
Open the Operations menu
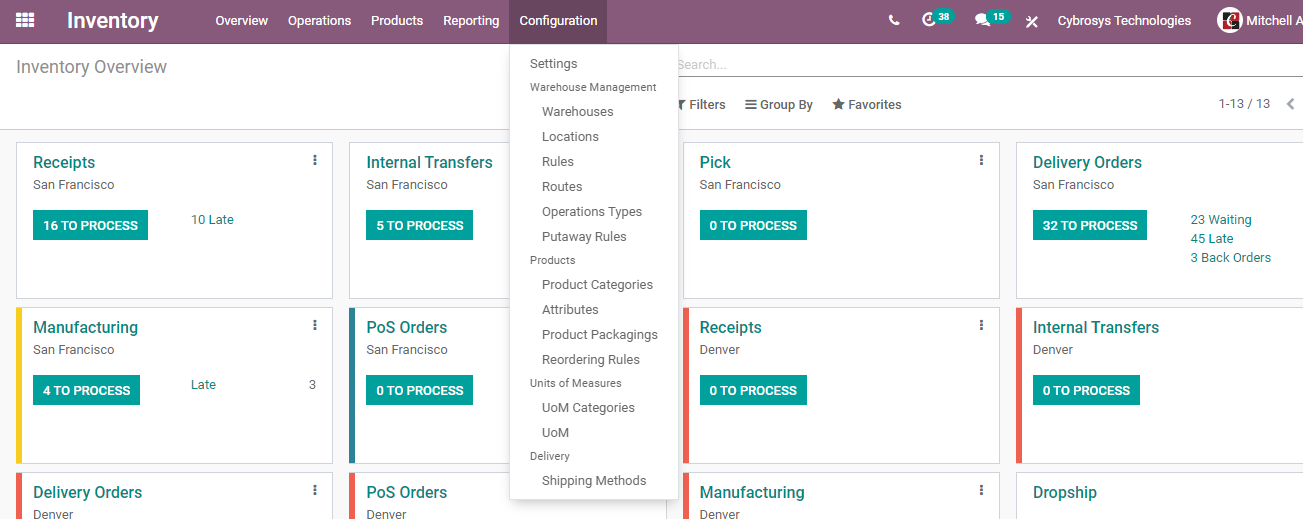coord(319,20)
